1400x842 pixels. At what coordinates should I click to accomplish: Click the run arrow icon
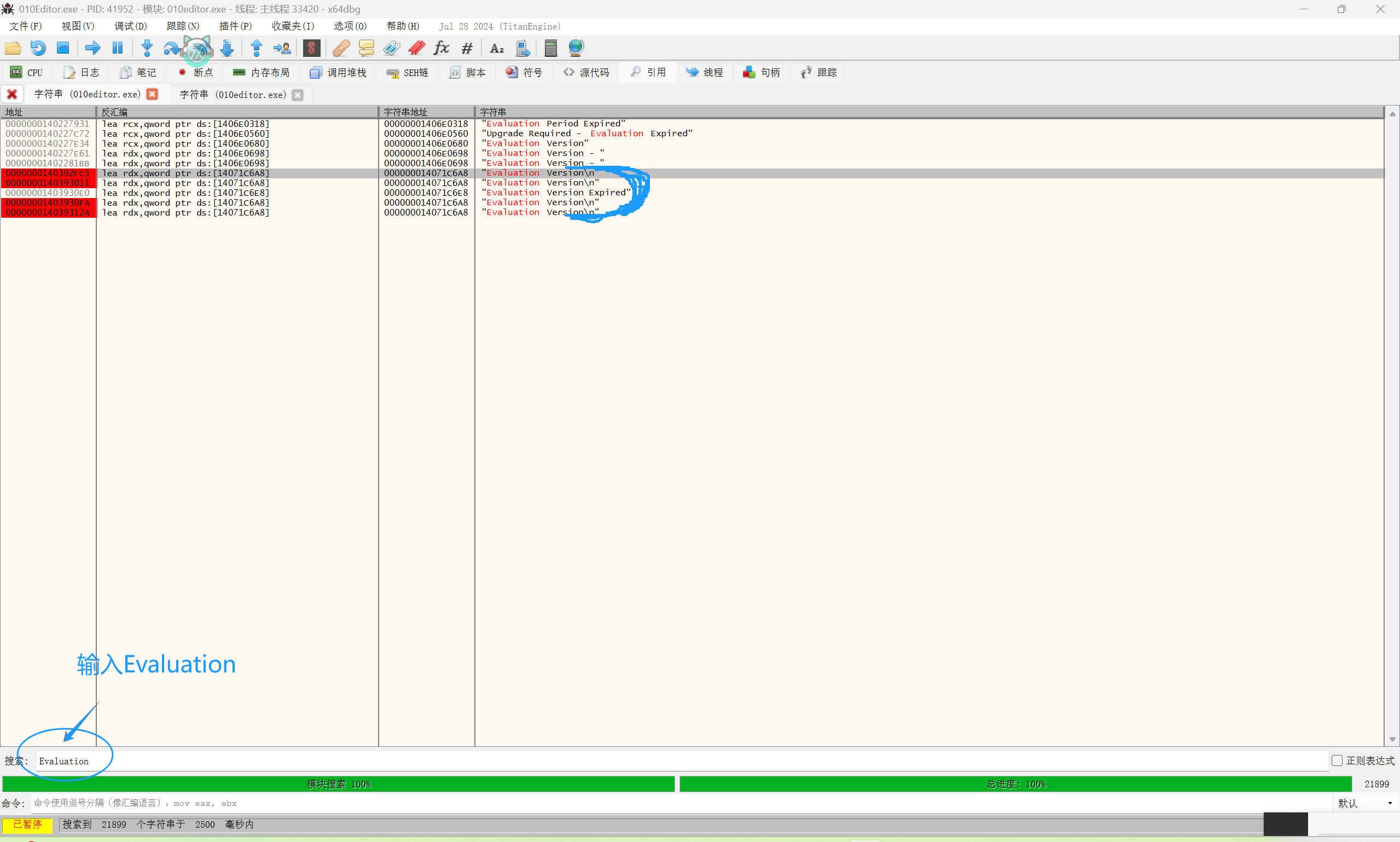(x=92, y=48)
